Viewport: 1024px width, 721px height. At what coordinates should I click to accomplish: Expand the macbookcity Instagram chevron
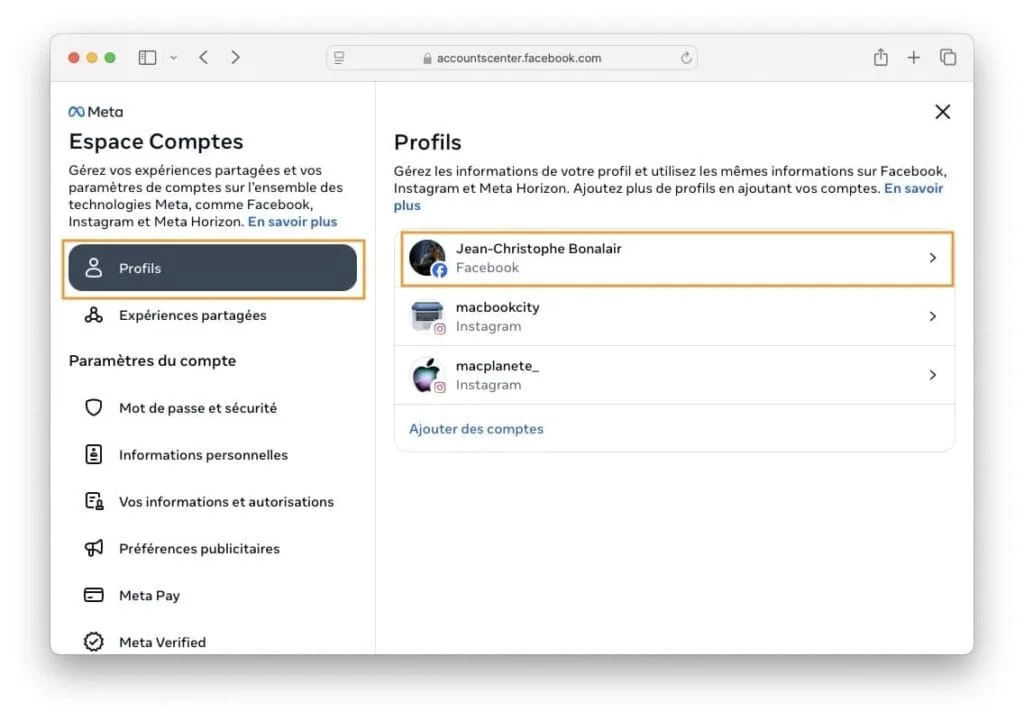click(x=932, y=316)
